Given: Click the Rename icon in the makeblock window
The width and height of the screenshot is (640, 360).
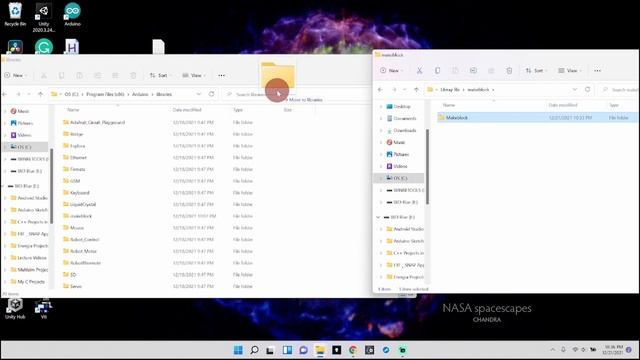Looking at the screenshot, I should 473,71.
